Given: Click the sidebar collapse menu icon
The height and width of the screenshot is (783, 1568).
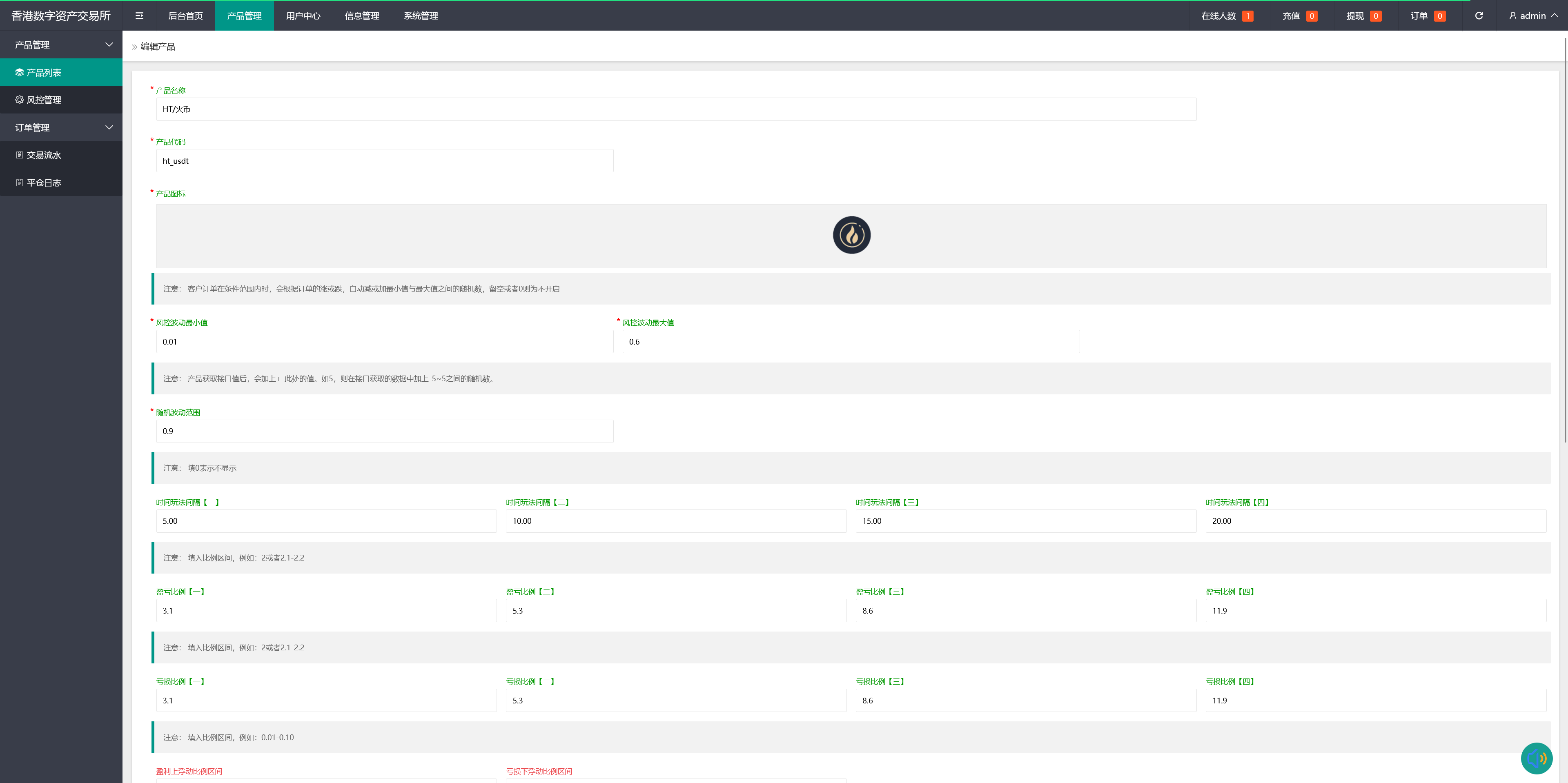Looking at the screenshot, I should click(x=139, y=16).
